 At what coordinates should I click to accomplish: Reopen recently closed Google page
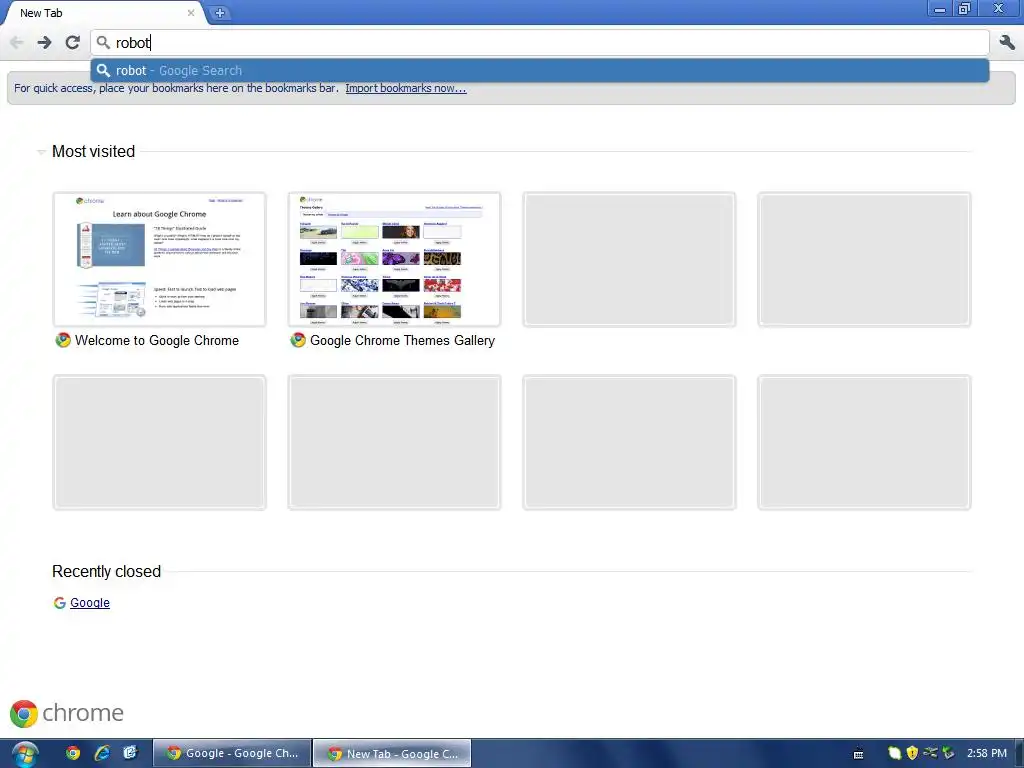point(90,603)
